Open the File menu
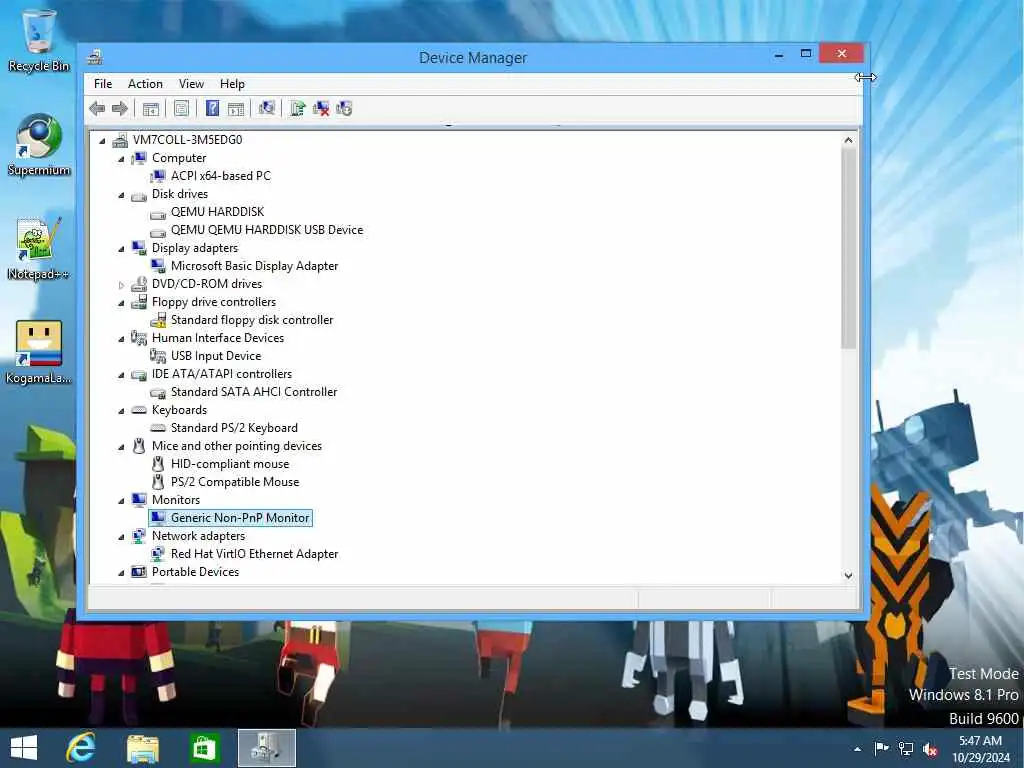The height and width of the screenshot is (768, 1024). [103, 84]
